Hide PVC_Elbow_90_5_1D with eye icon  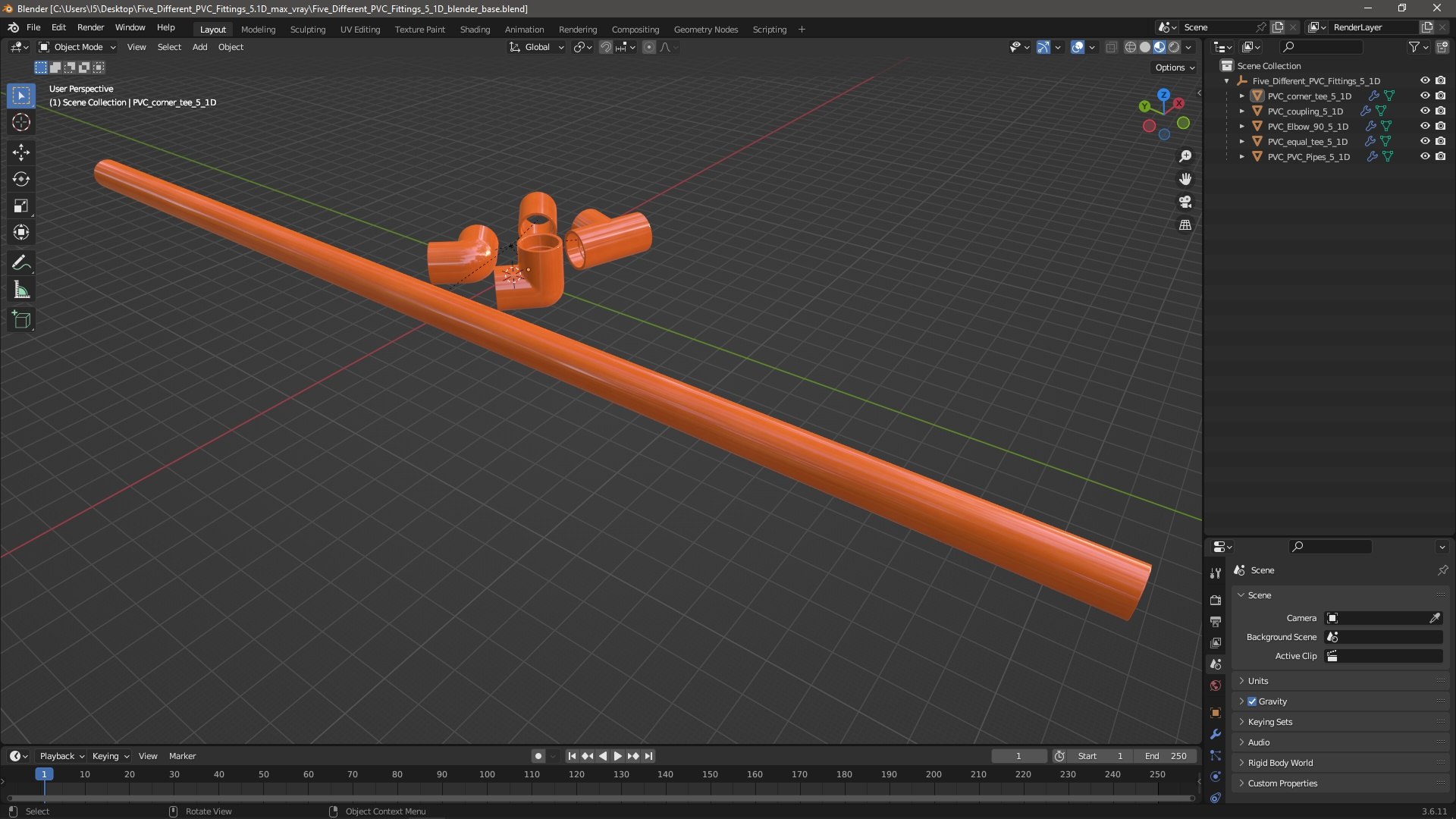point(1425,126)
